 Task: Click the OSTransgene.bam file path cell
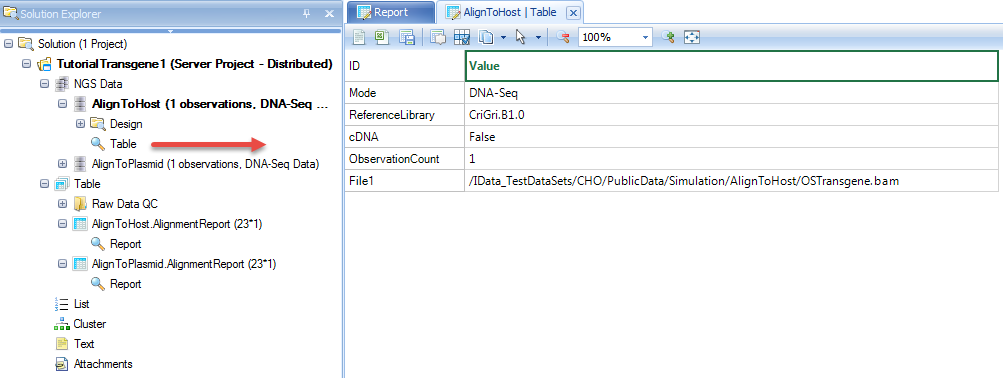pos(732,180)
